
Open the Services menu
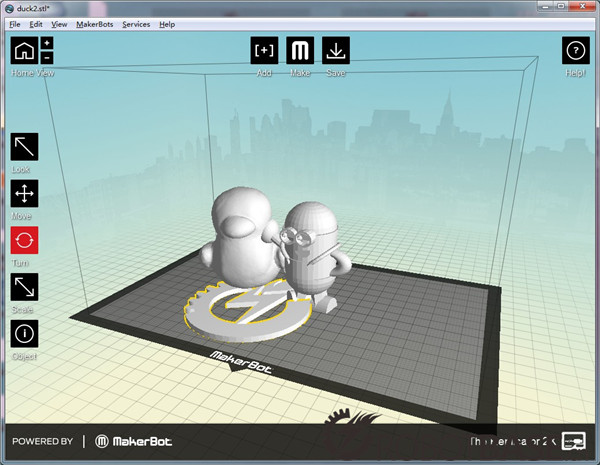(x=136, y=24)
